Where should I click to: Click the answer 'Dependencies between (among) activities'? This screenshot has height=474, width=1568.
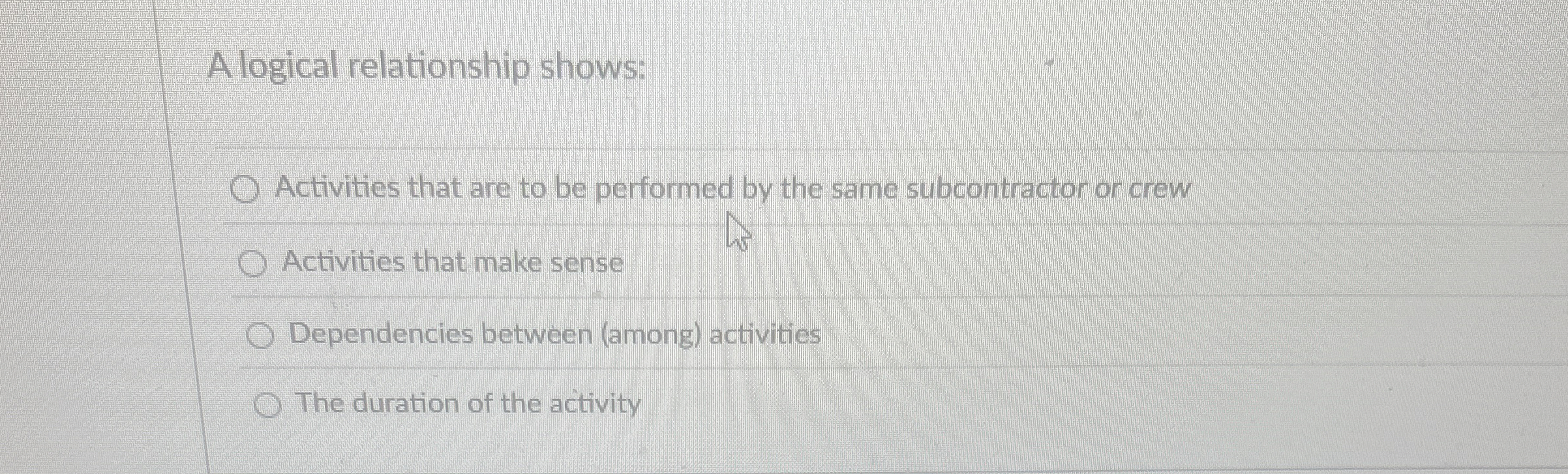point(554,334)
